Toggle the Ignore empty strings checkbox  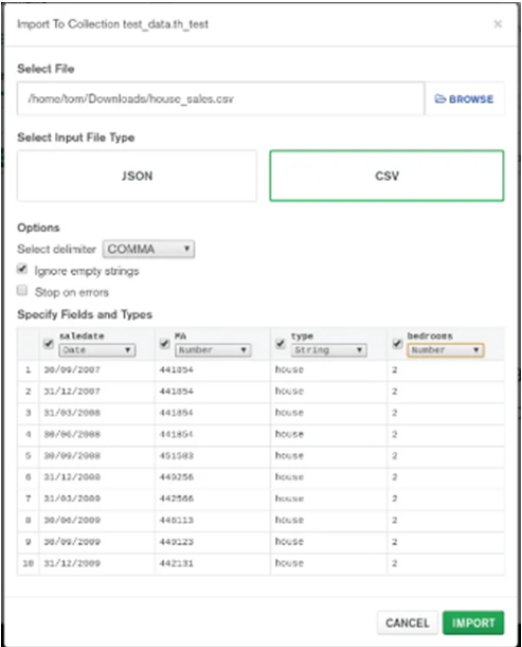point(22,269)
